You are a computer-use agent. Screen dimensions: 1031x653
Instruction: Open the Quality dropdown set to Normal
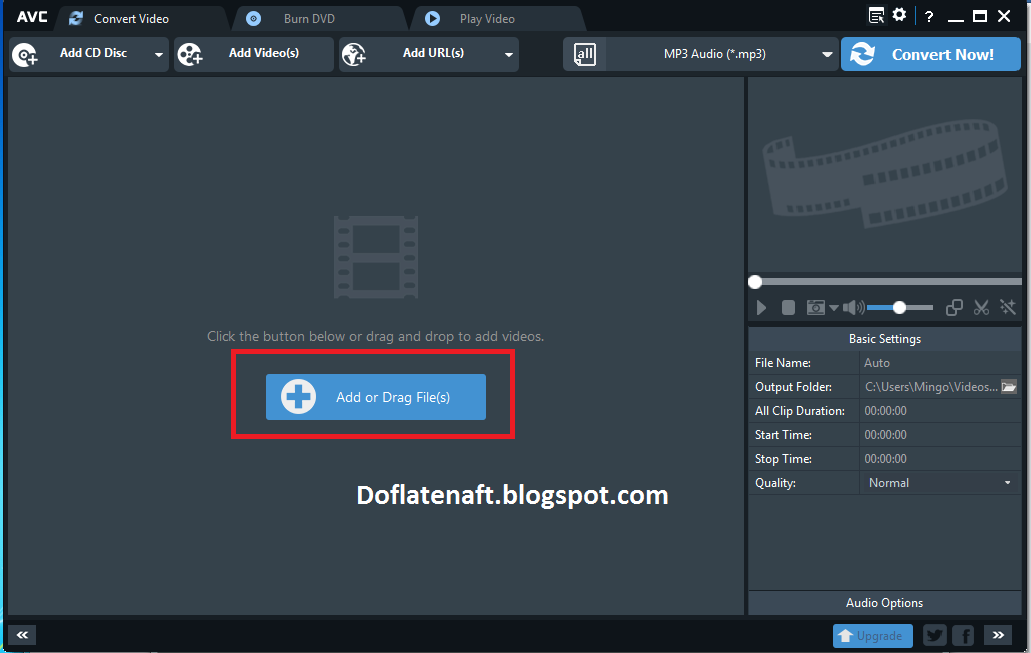coord(940,483)
